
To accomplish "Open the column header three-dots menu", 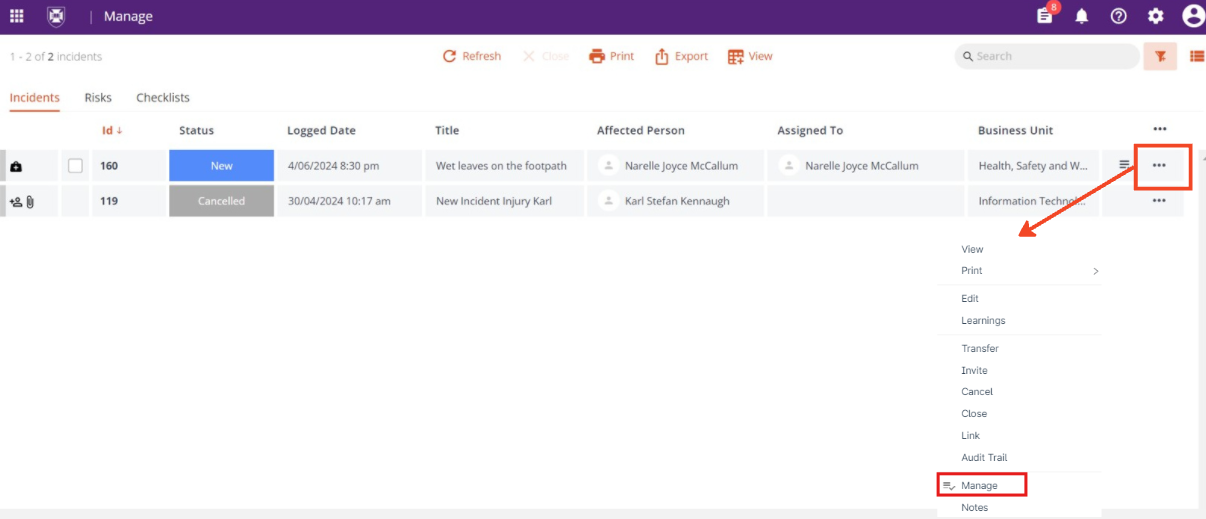I will coord(1159,130).
